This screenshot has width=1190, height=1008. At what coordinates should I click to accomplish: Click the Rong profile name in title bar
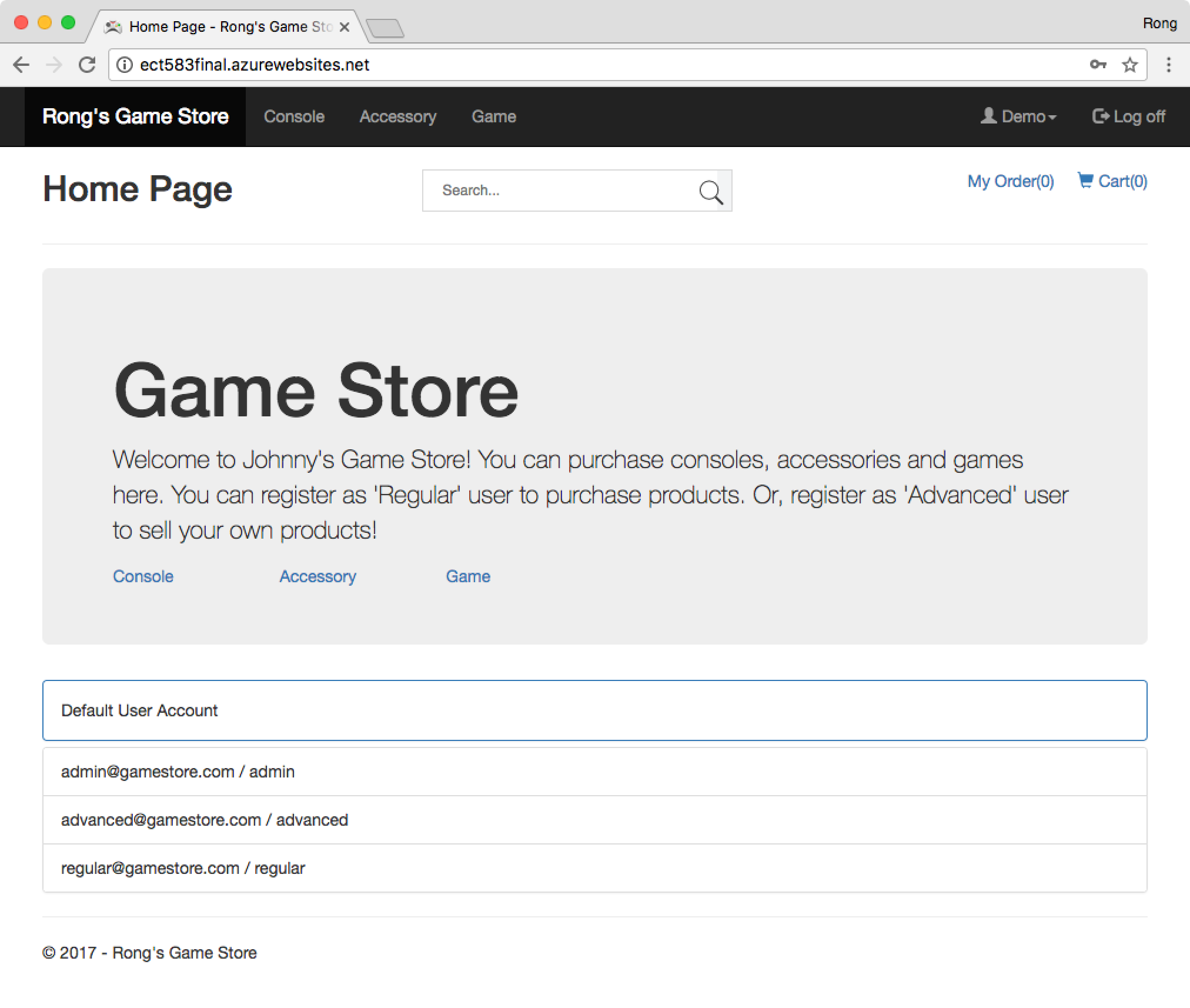1159,24
